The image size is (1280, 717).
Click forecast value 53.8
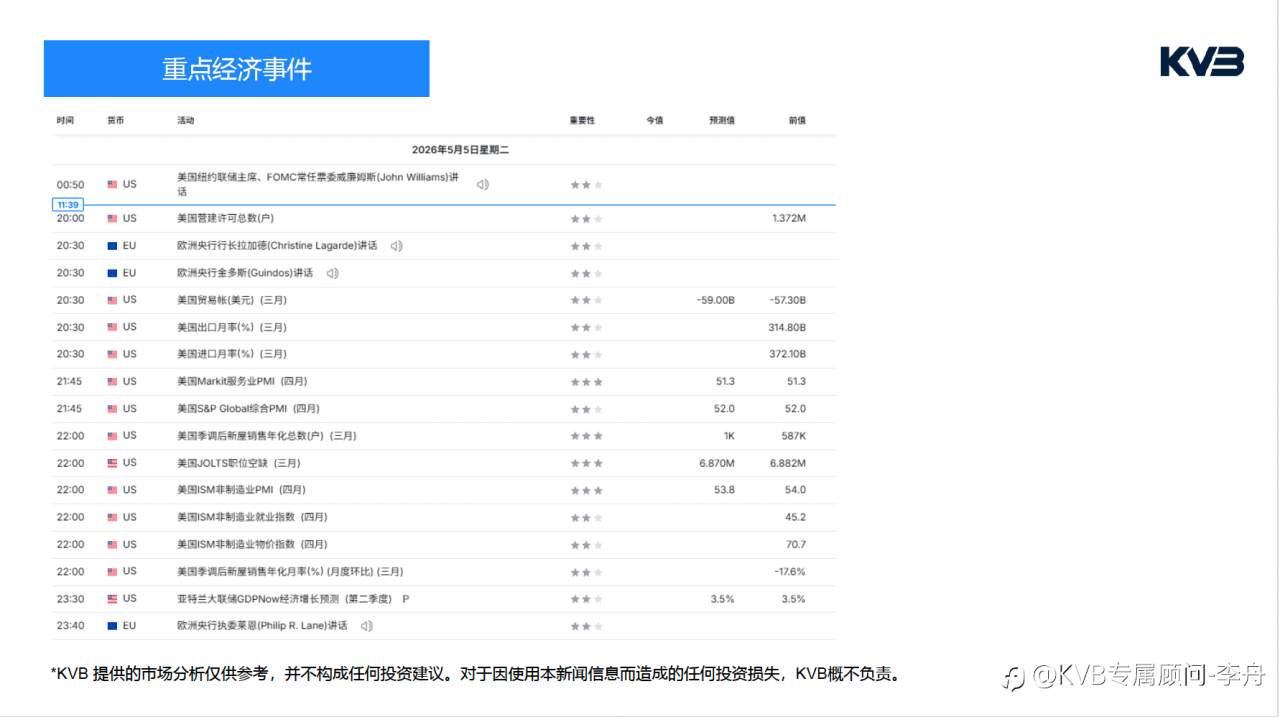725,490
